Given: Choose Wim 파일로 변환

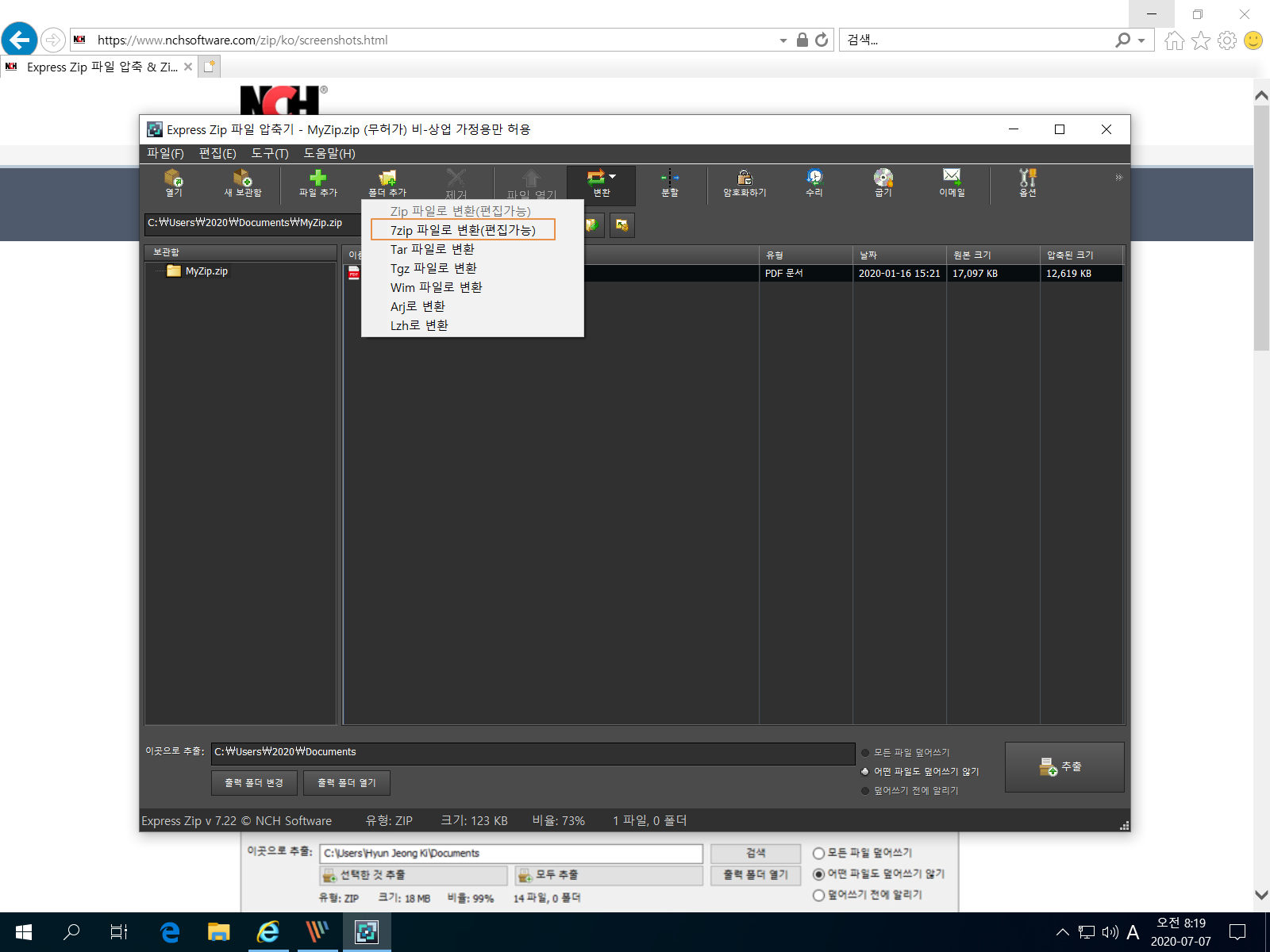Looking at the screenshot, I should point(437,287).
